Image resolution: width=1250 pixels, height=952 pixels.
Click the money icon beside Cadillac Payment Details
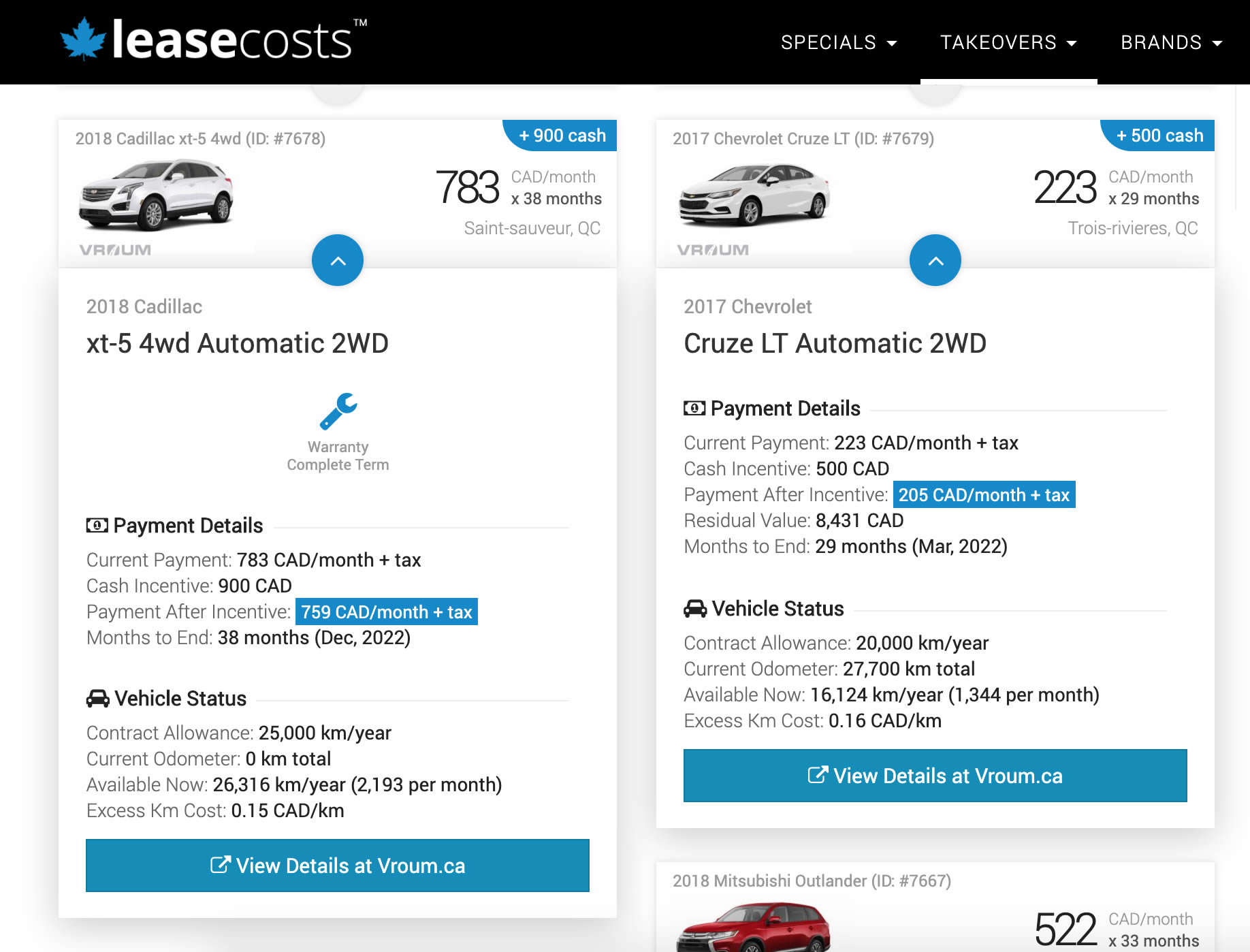(97, 525)
